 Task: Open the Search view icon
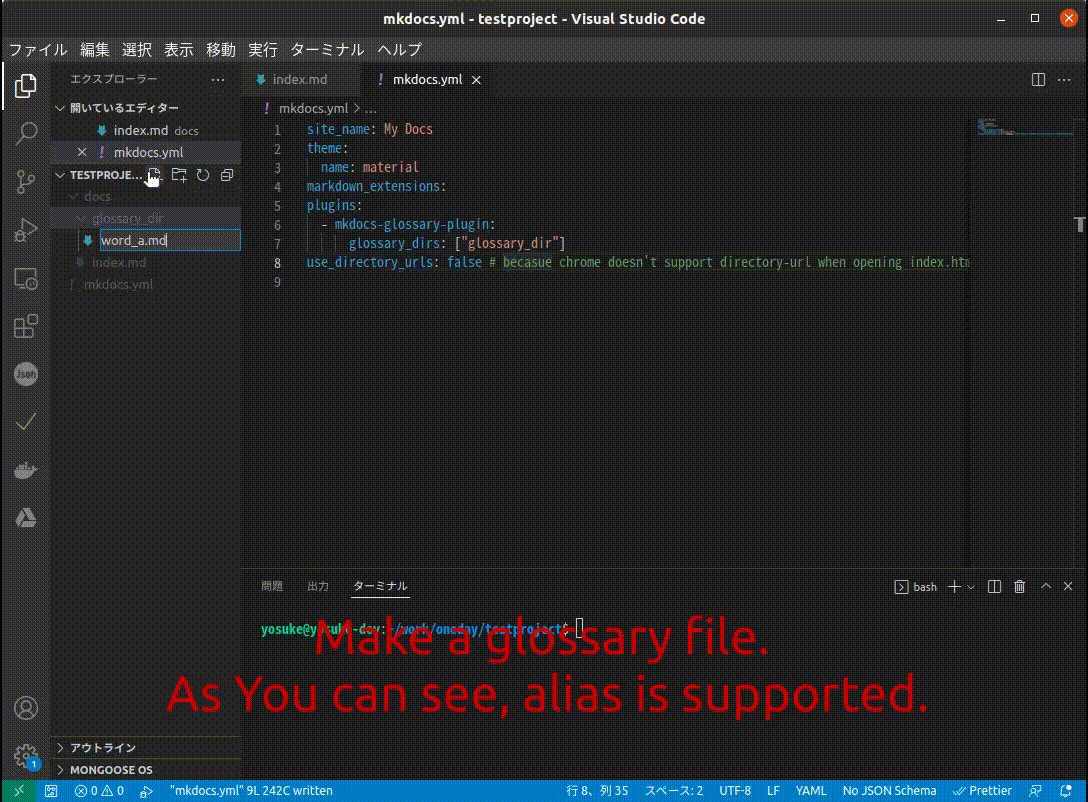pyautogui.click(x=26, y=133)
